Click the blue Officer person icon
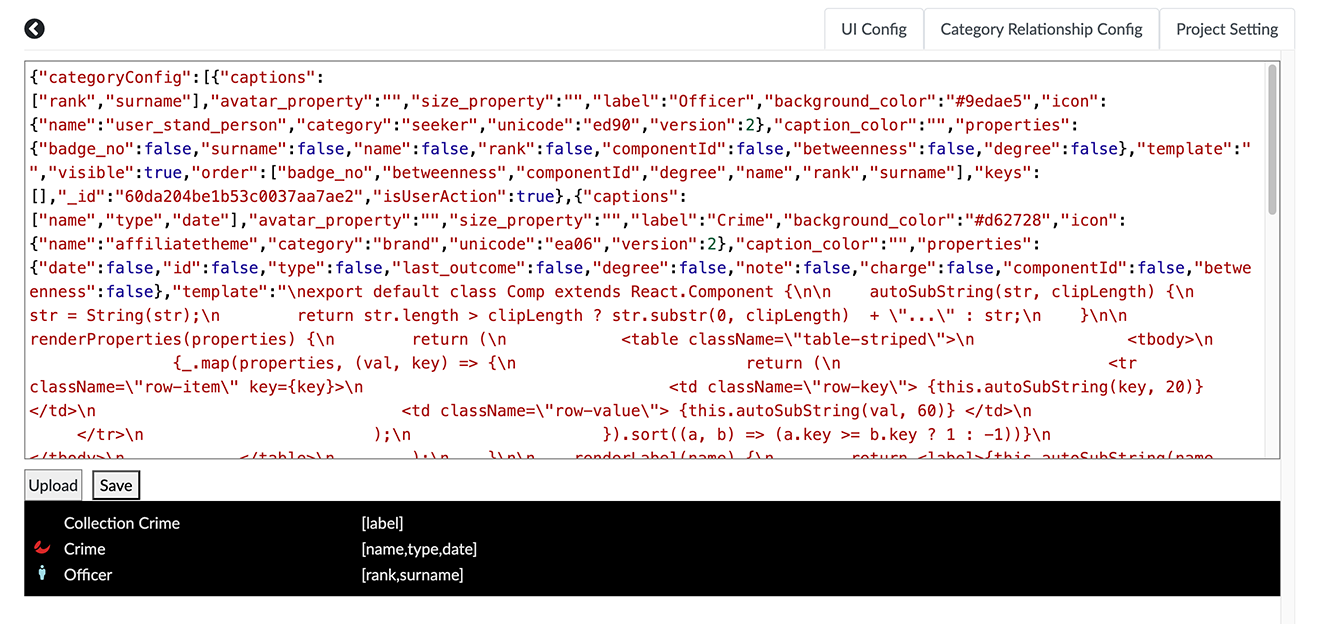 [42, 575]
